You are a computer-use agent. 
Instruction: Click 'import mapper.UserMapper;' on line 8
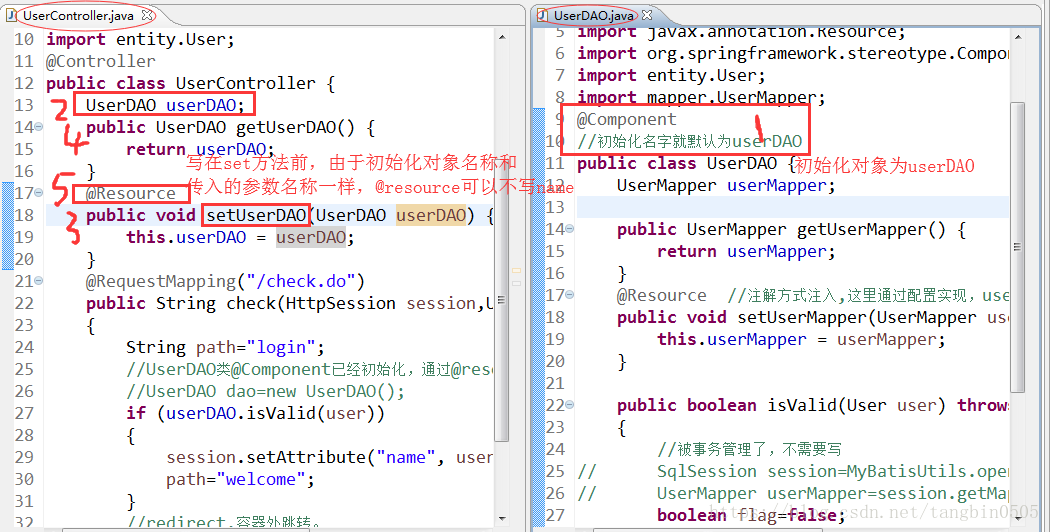tap(701, 98)
